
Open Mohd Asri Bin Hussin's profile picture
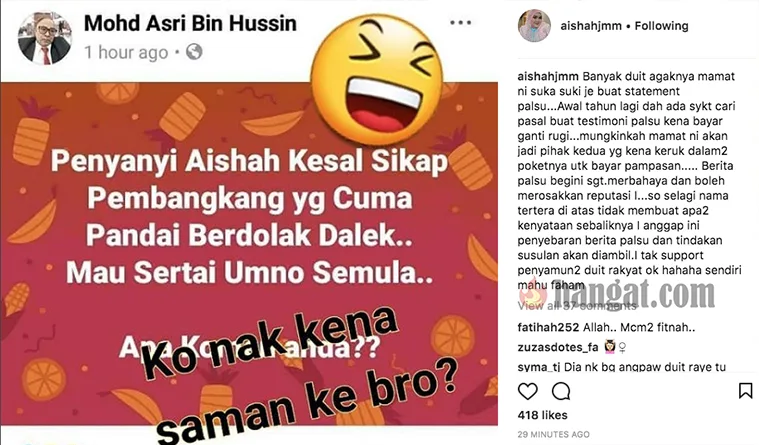click(45, 38)
